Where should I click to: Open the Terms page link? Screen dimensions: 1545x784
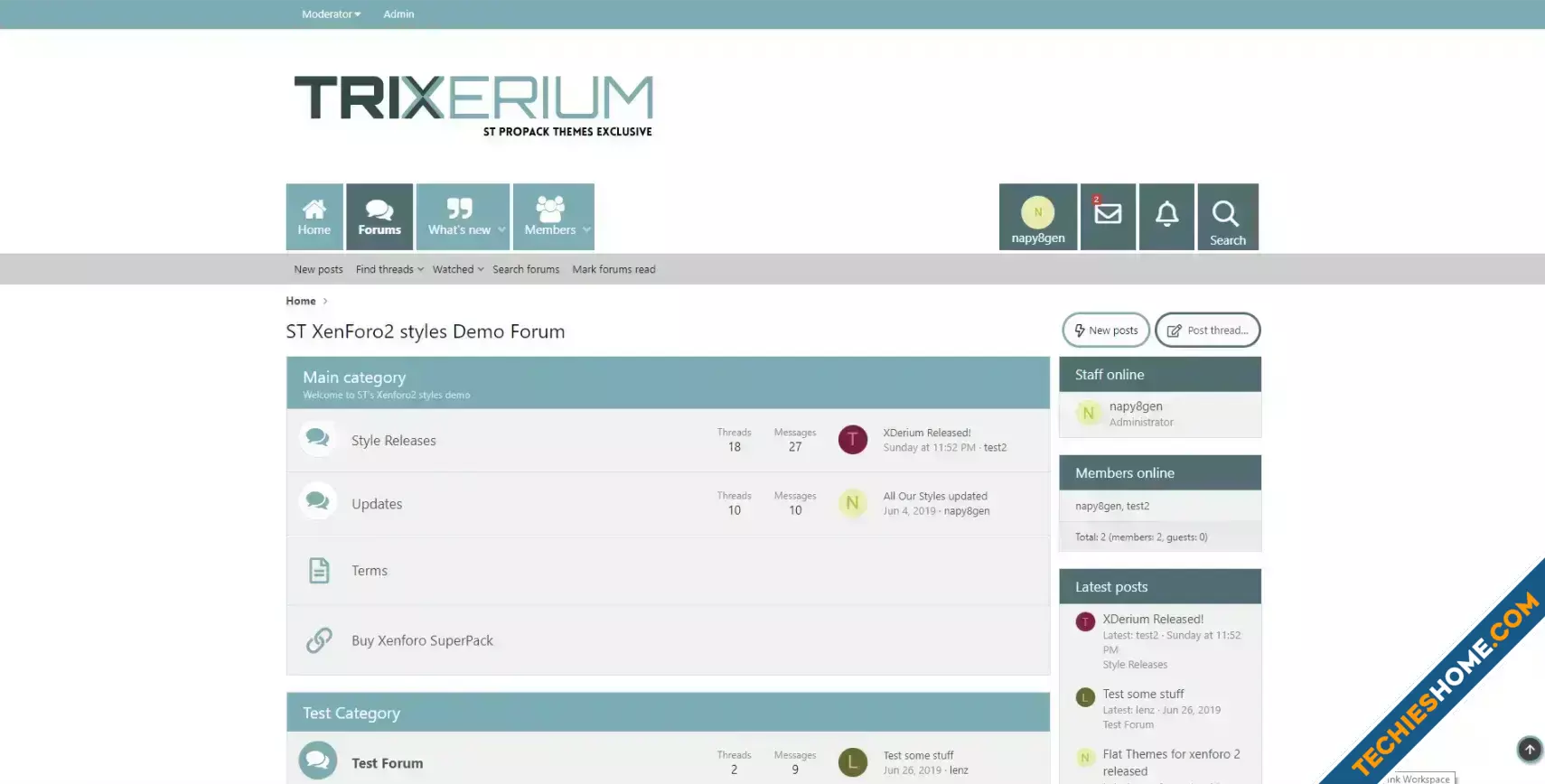click(370, 571)
